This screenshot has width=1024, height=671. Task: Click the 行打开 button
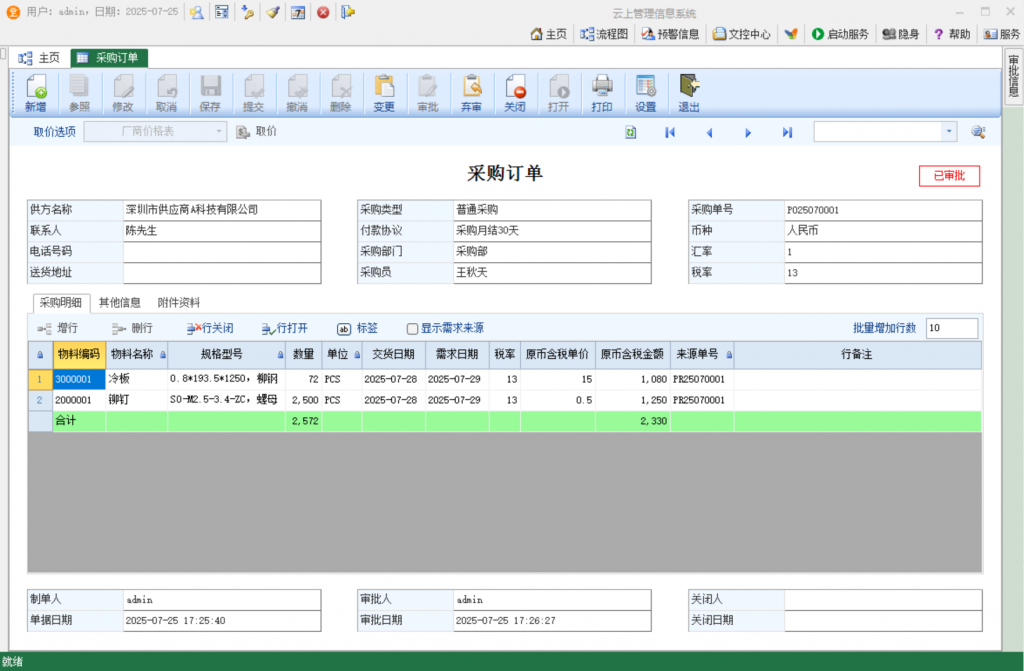click(285, 328)
